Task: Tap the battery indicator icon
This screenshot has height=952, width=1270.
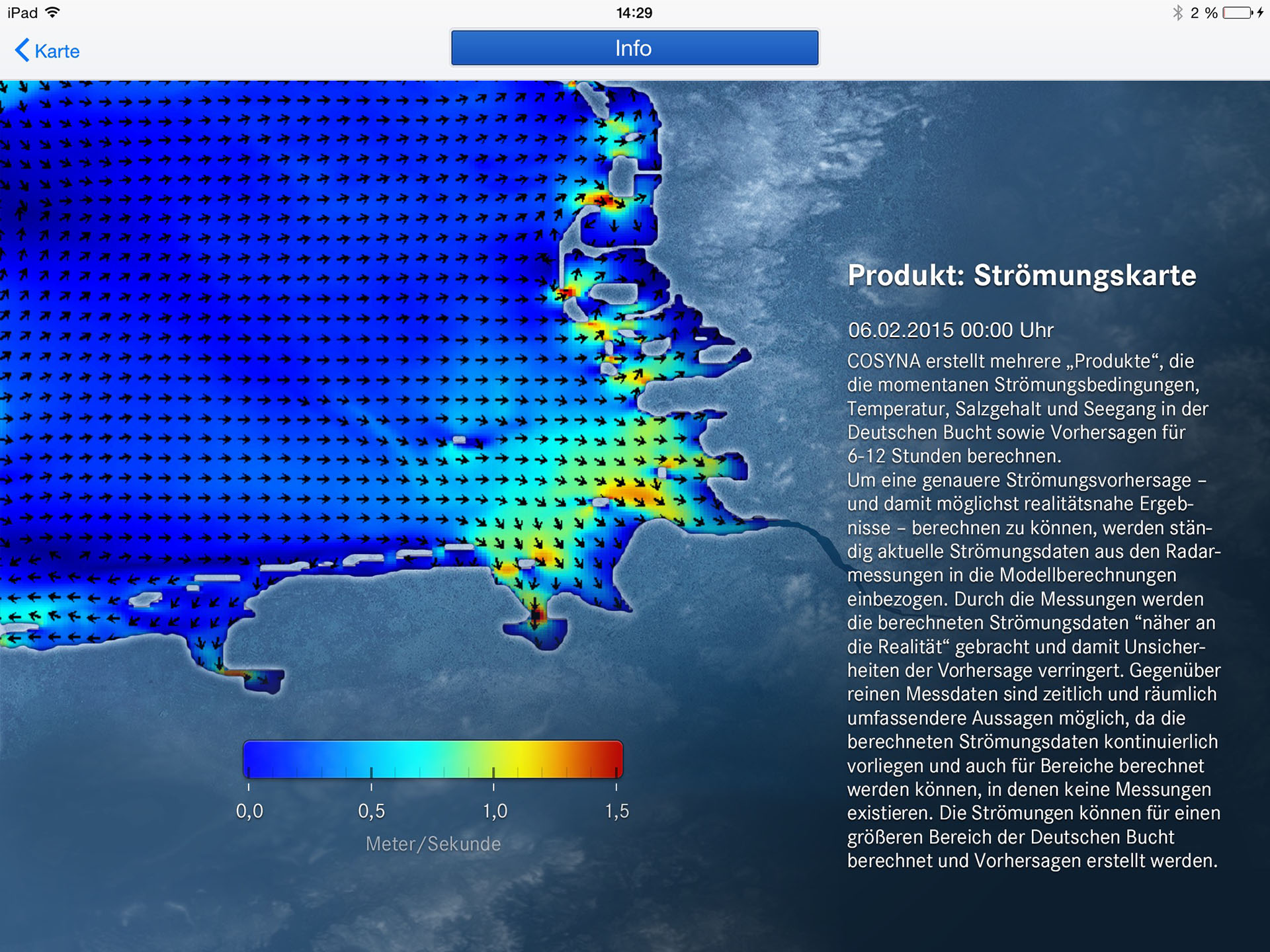Action: pos(1237,13)
